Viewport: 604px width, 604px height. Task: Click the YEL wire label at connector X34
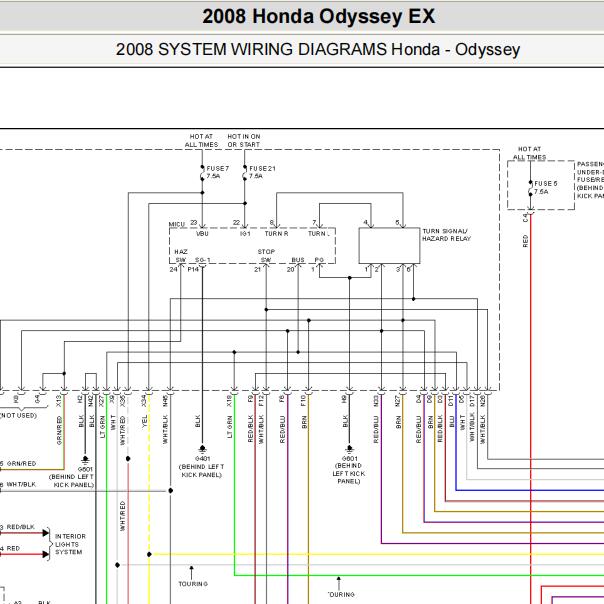coord(145,421)
